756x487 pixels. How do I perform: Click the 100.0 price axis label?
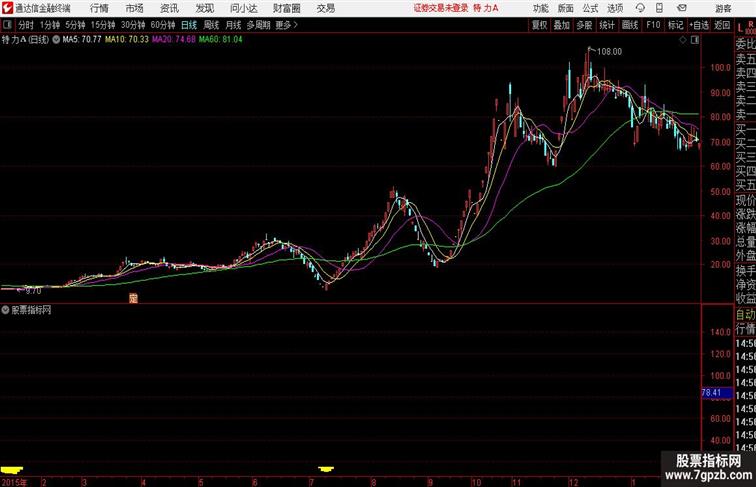coord(720,68)
